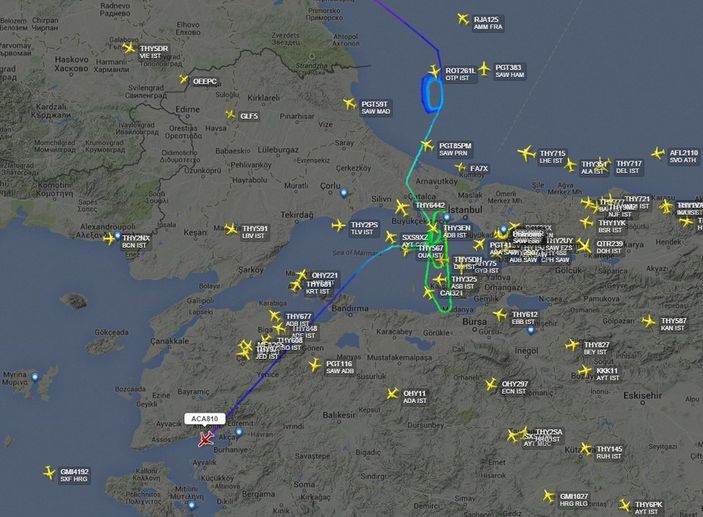Screen dimensions: 703x517
Task: Open the ACA810 flight label
Action: pyautogui.click(x=205, y=419)
